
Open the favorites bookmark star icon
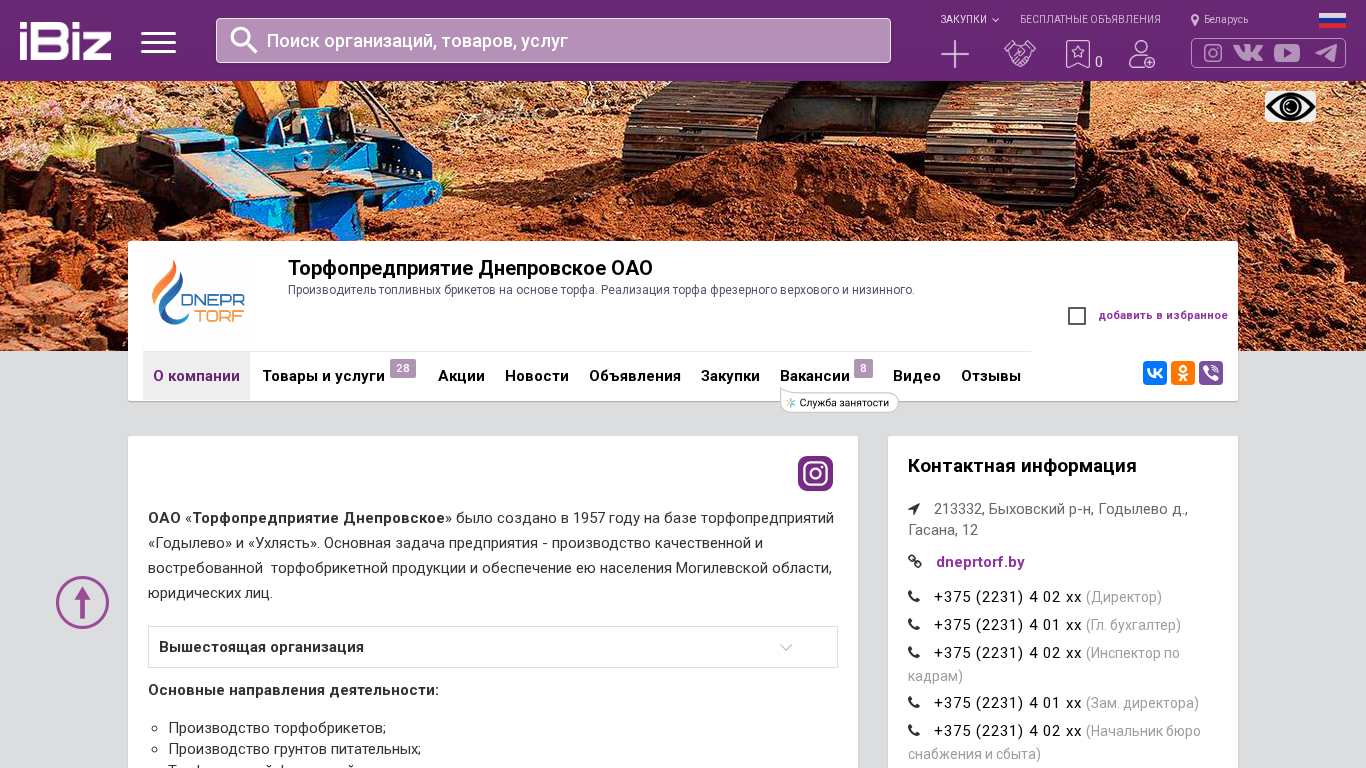click(x=1077, y=54)
